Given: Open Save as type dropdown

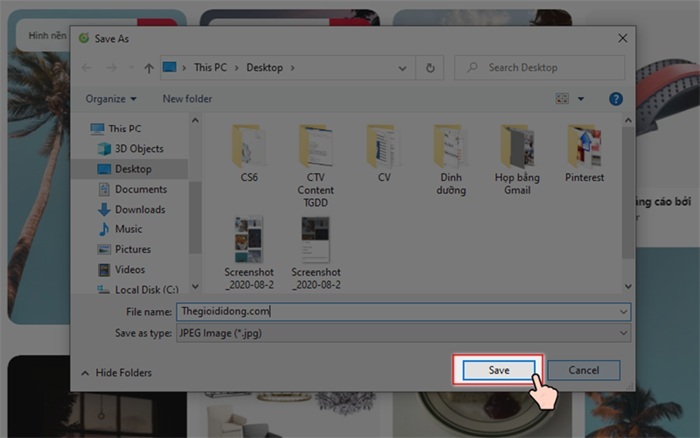Looking at the screenshot, I should 404,333.
